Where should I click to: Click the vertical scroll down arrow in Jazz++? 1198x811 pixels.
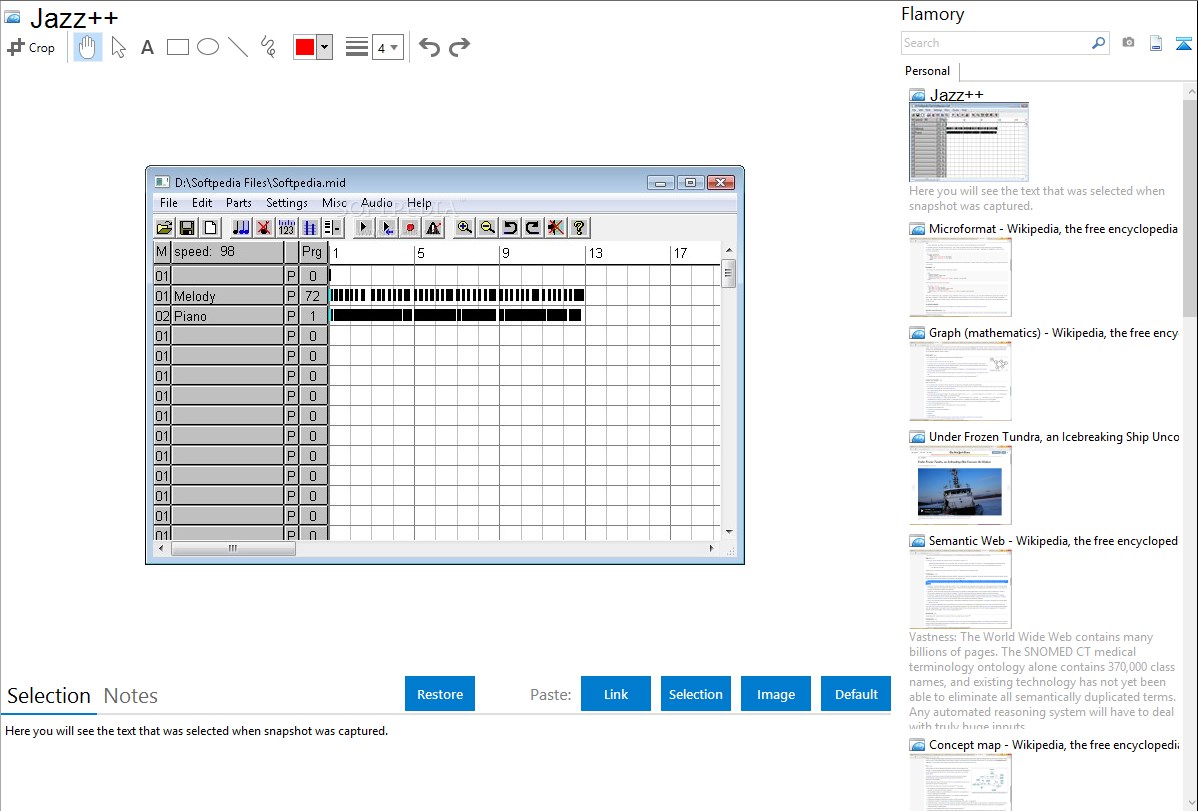click(x=729, y=532)
